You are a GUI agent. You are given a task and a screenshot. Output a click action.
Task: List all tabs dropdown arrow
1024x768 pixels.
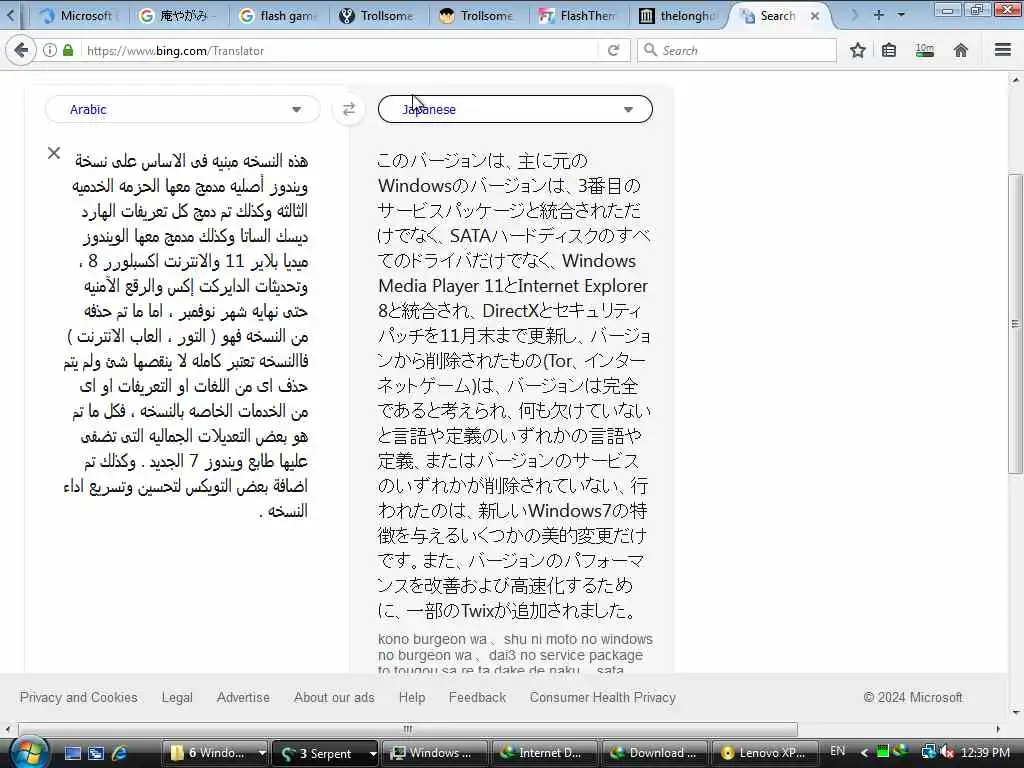pyautogui.click(x=901, y=15)
